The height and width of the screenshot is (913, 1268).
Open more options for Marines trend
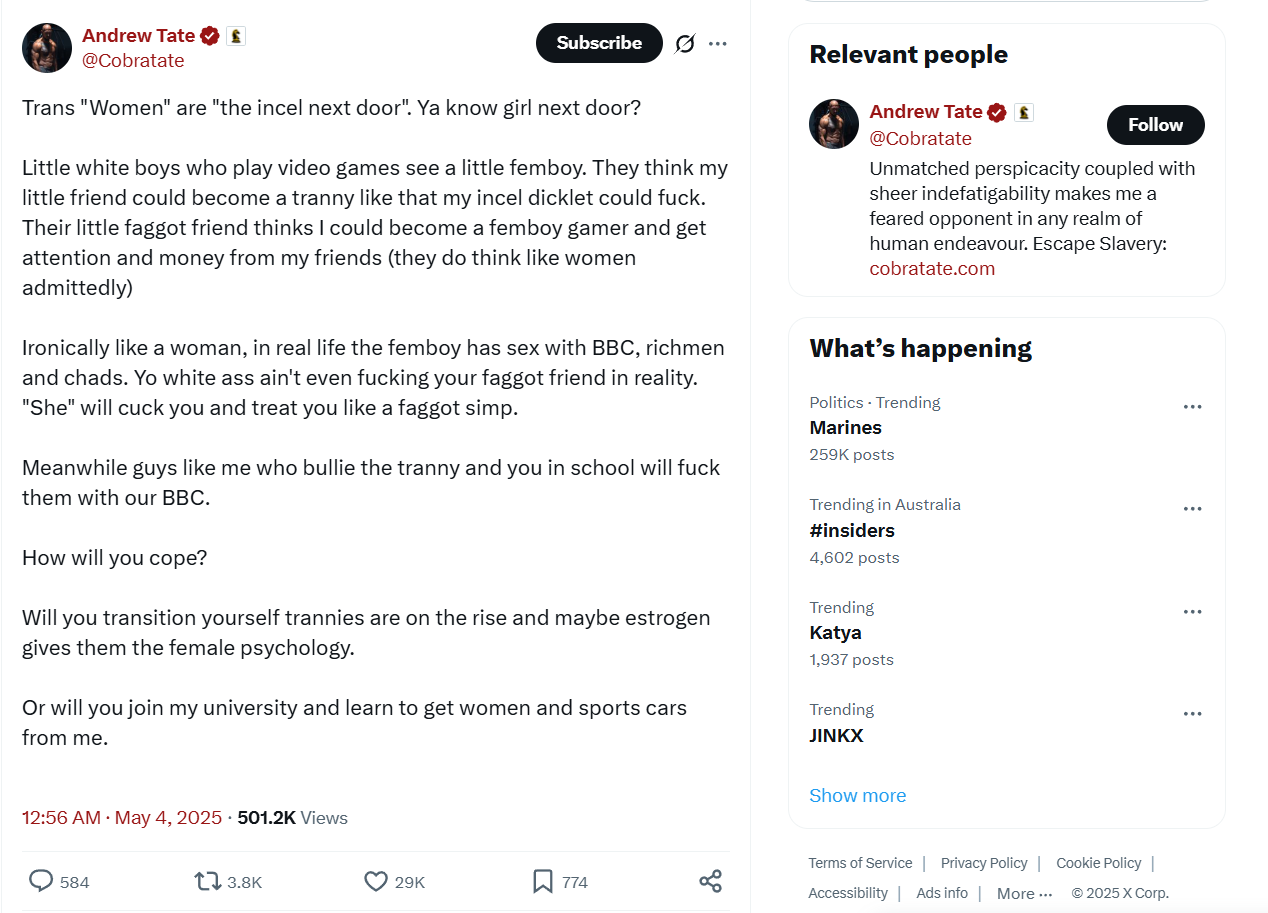(x=1192, y=407)
